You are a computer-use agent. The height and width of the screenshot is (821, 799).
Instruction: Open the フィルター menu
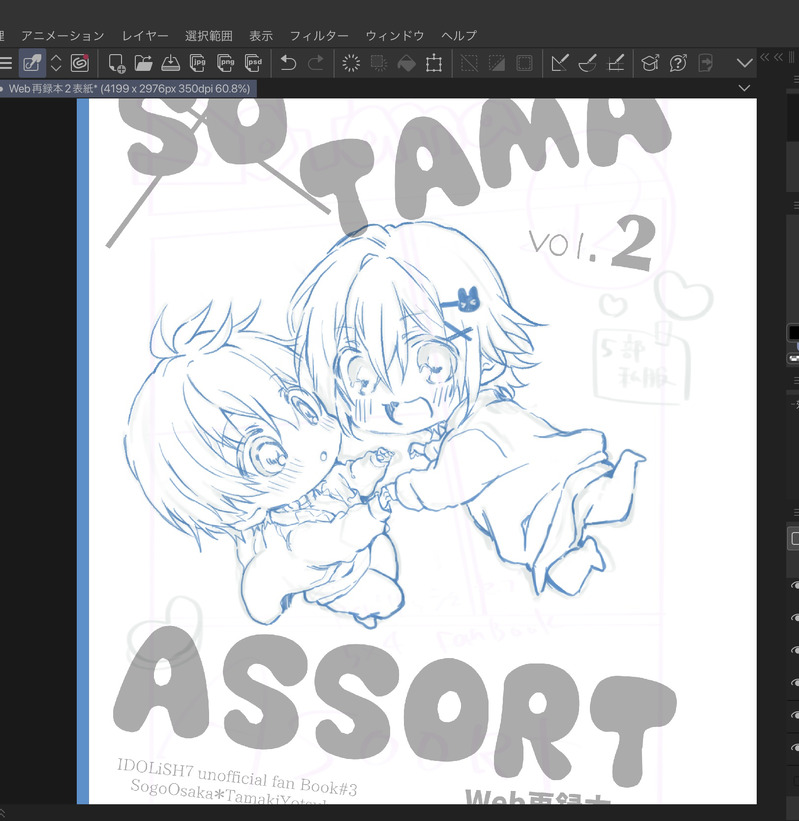point(319,36)
